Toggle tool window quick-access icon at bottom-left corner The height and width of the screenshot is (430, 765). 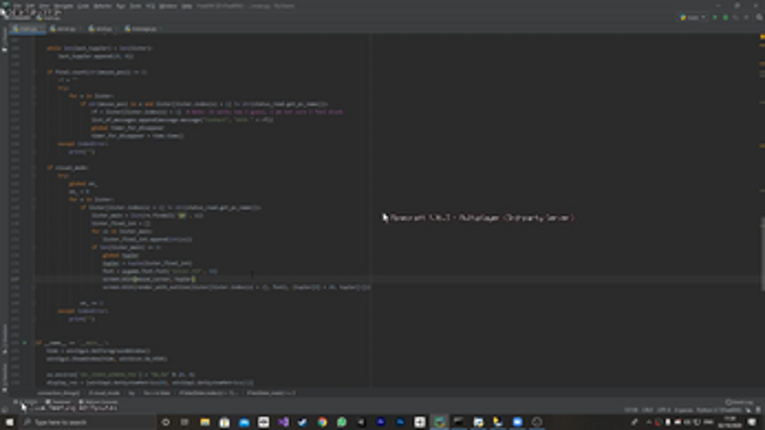[x=4, y=410]
